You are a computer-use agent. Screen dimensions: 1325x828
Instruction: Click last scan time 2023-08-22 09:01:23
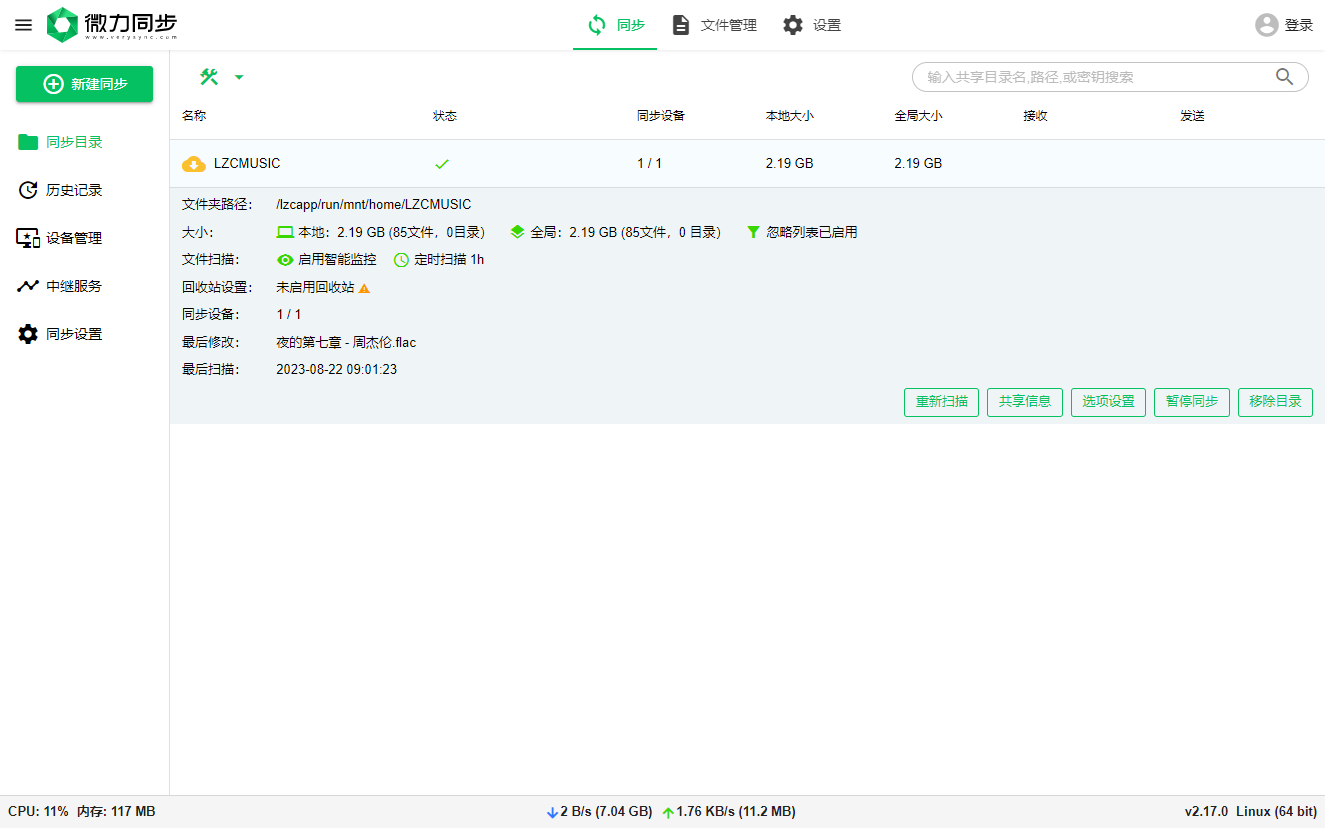click(x=336, y=369)
